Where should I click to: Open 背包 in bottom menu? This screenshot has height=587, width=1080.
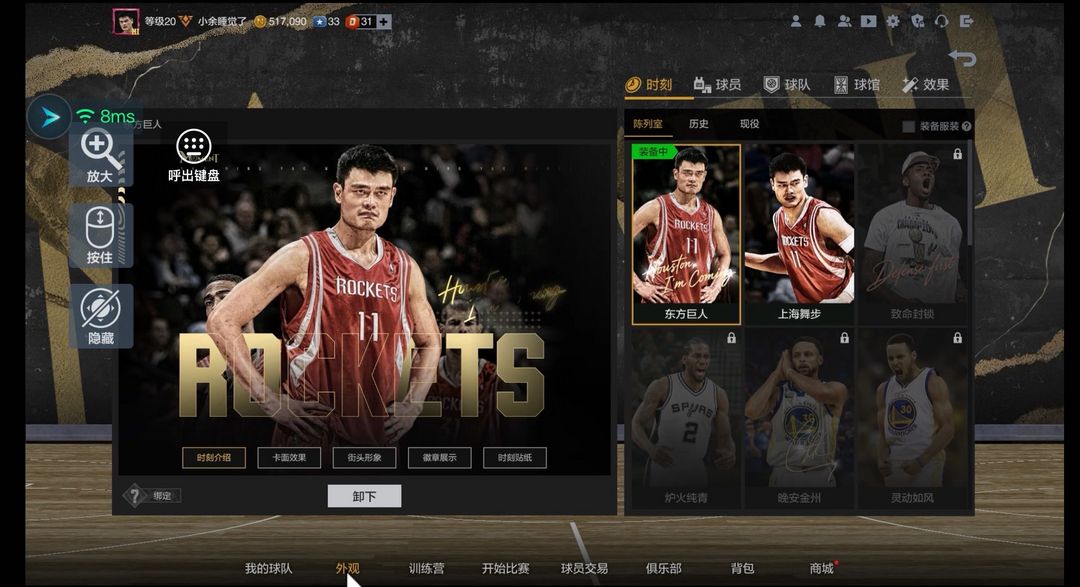click(742, 568)
